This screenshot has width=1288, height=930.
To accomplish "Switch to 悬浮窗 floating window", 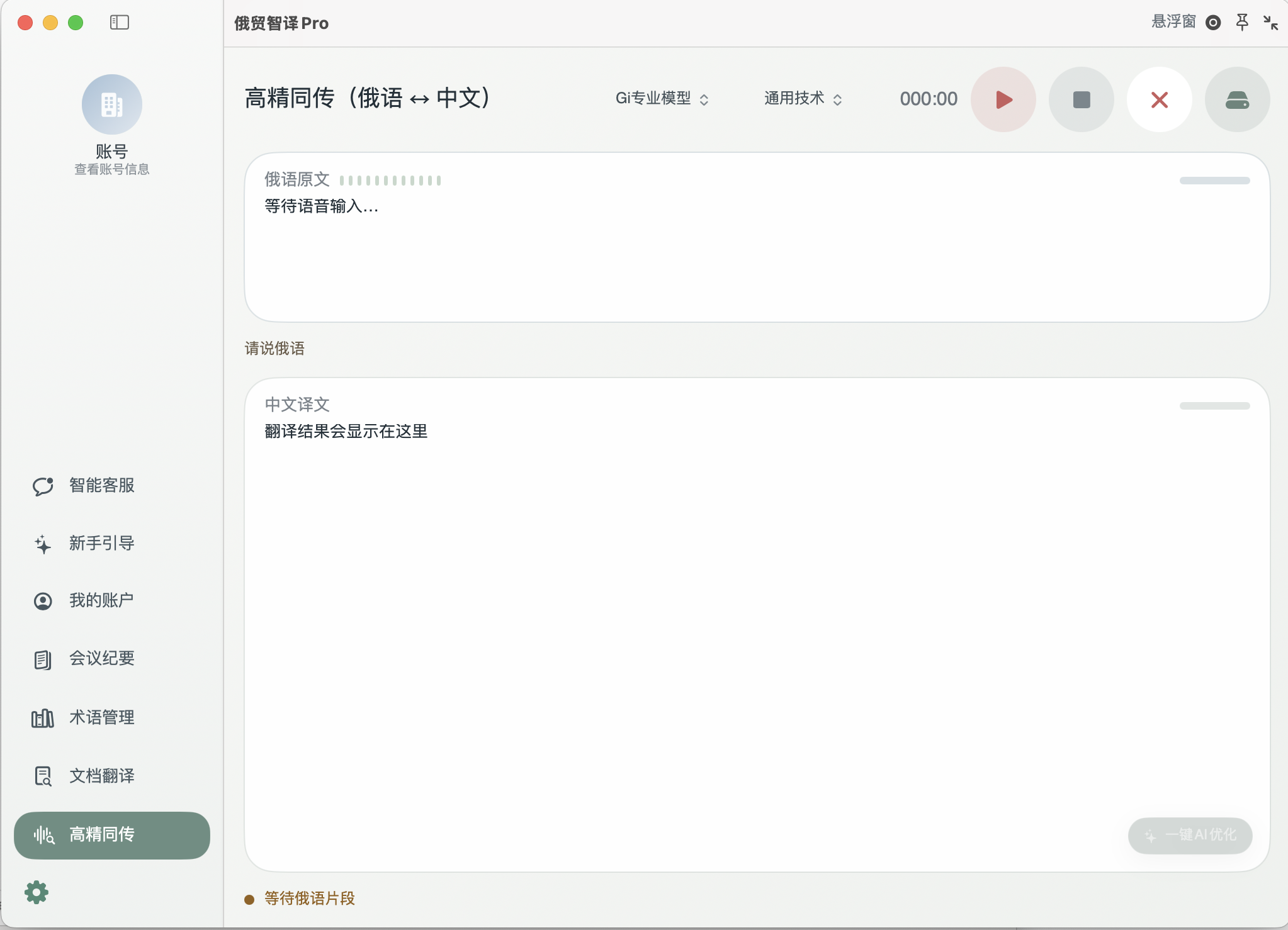I will [x=1172, y=22].
